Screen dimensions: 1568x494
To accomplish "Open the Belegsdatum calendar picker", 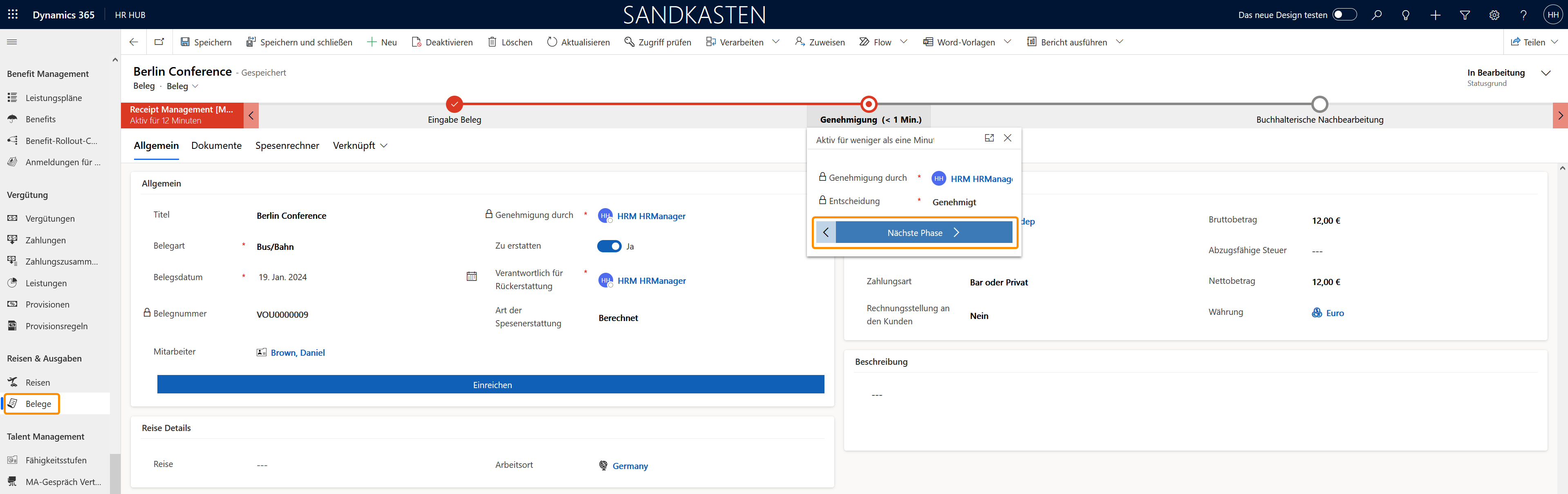I will click(471, 276).
